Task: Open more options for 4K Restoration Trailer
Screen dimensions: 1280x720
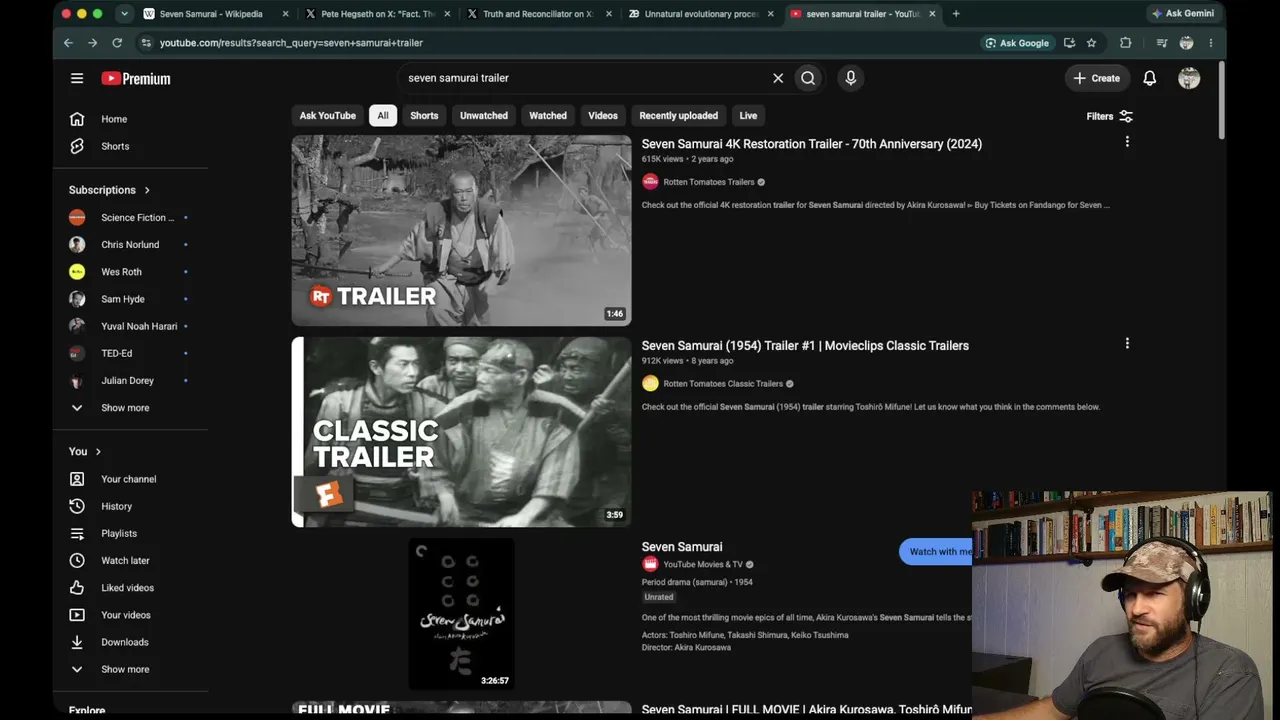Action: 1127,142
